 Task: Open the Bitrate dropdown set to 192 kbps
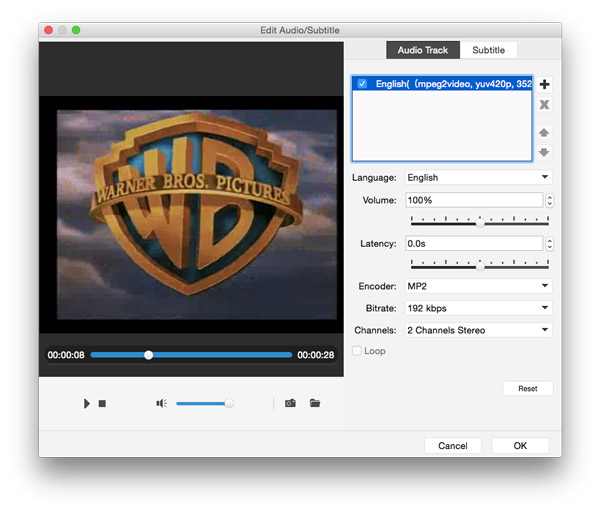pyautogui.click(x=479, y=308)
